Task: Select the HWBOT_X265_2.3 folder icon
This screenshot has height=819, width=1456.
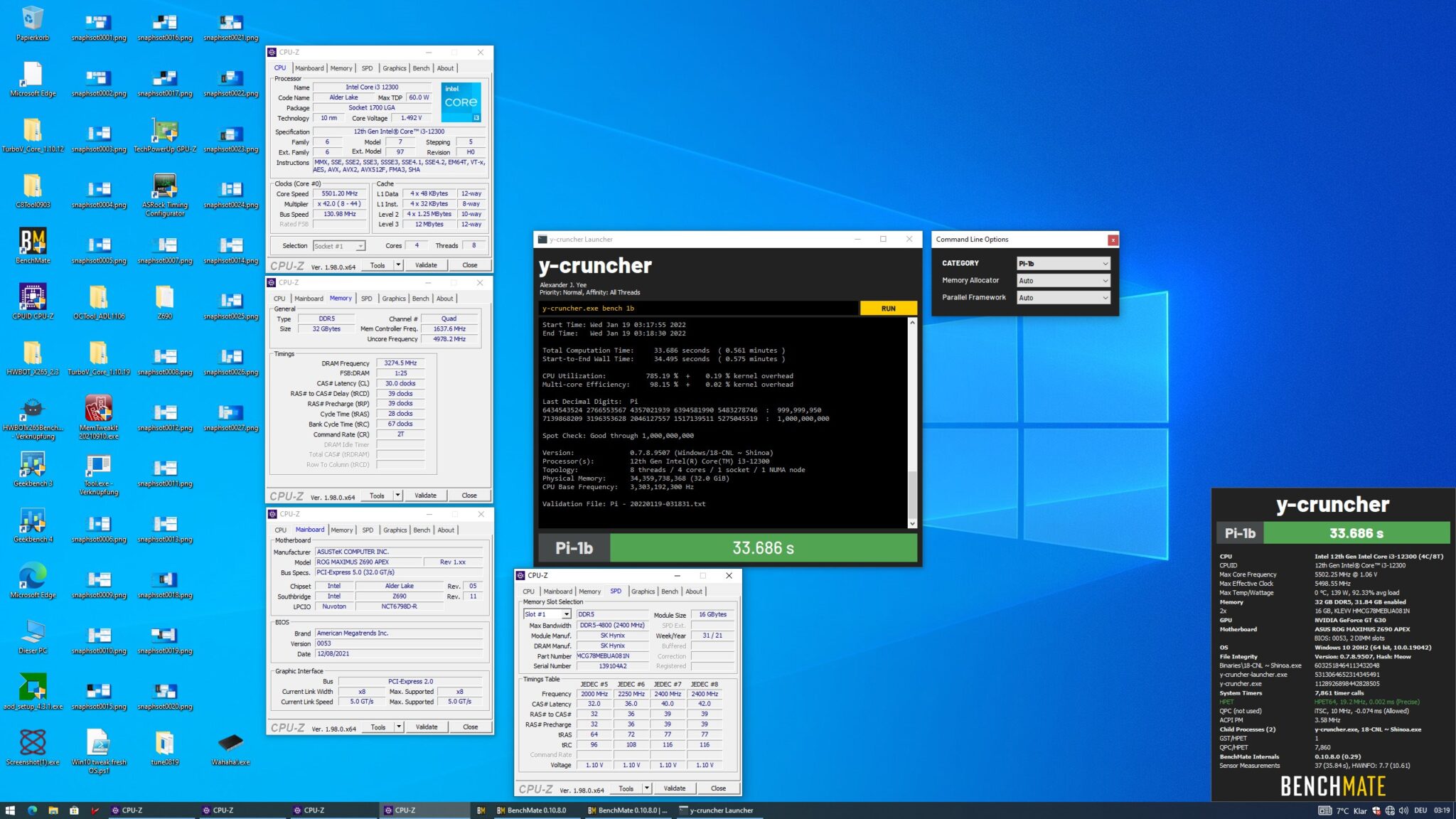Action: click(x=33, y=358)
